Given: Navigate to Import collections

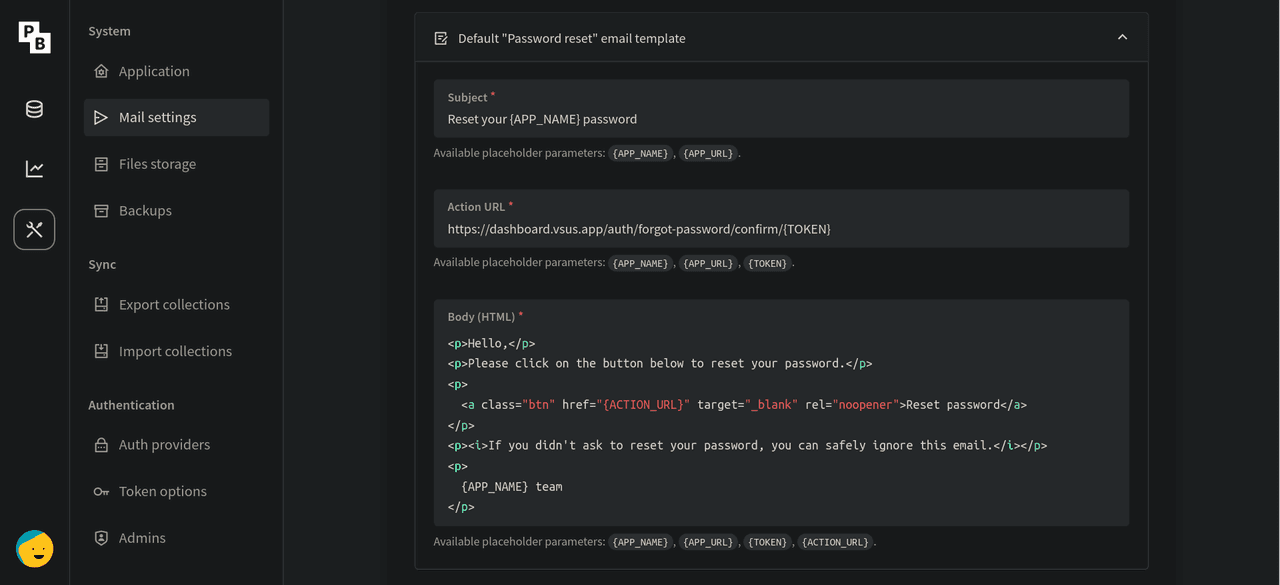Looking at the screenshot, I should point(175,351).
